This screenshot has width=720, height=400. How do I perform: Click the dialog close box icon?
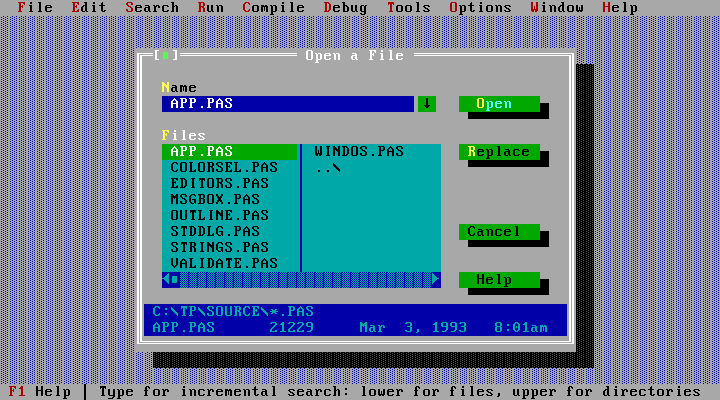point(166,56)
